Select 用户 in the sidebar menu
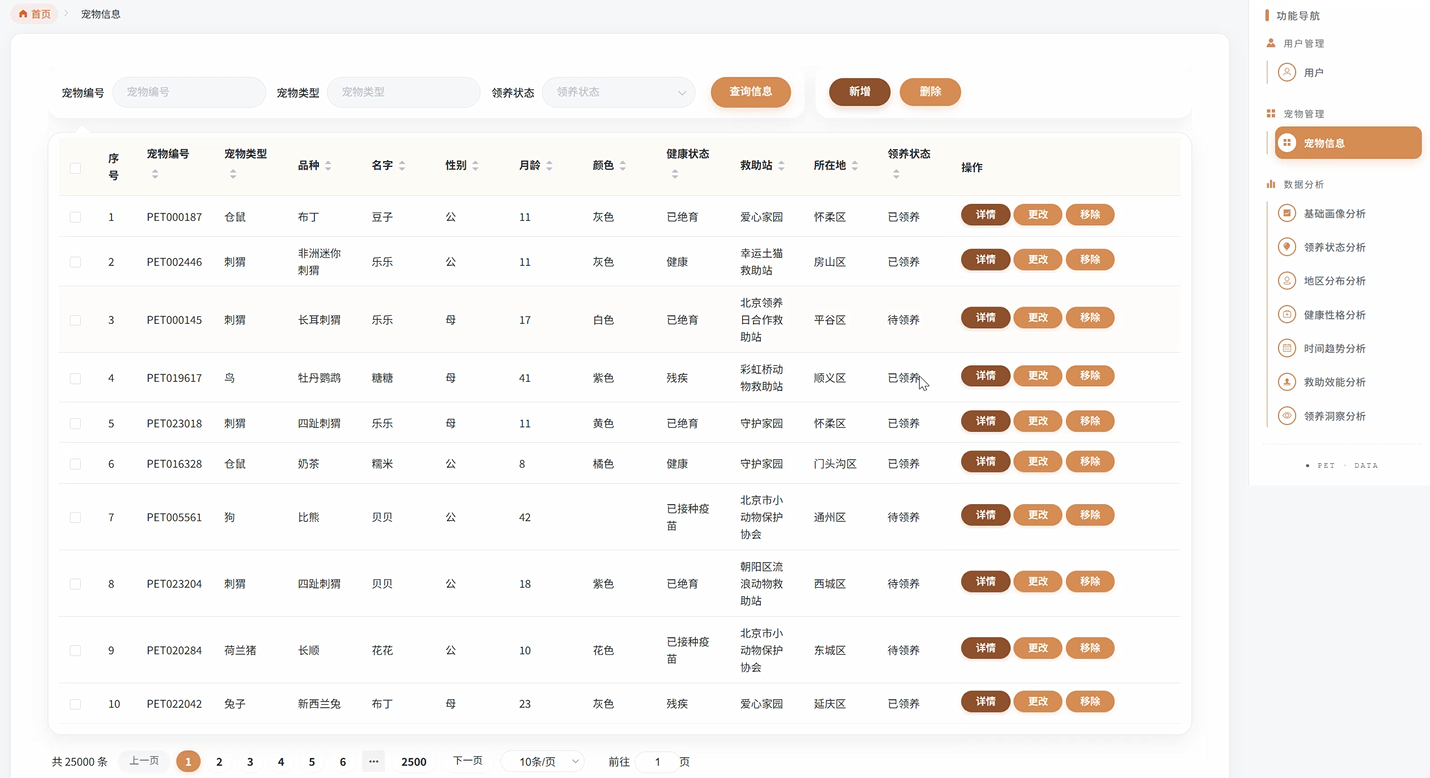 pyautogui.click(x=1348, y=72)
